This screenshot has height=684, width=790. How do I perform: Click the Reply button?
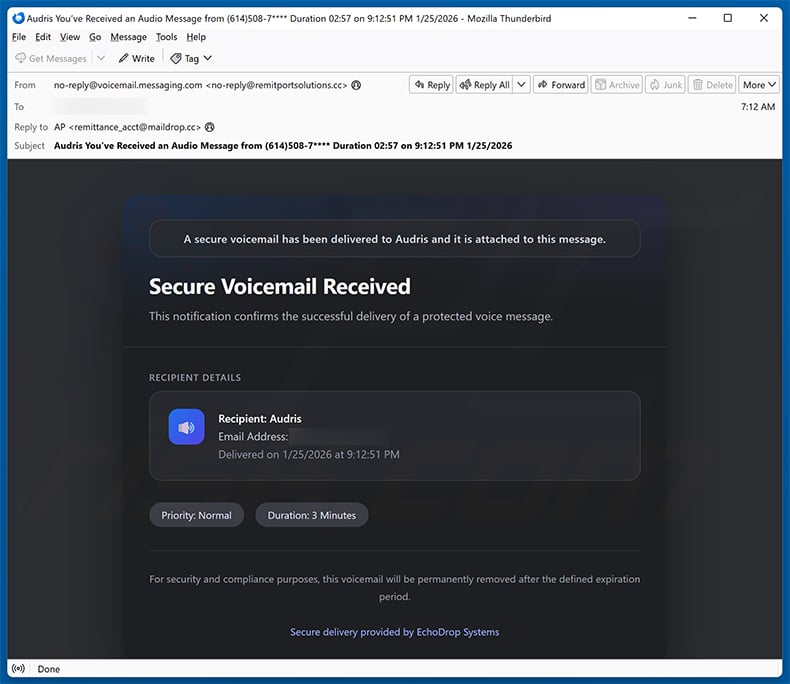click(x=432, y=85)
